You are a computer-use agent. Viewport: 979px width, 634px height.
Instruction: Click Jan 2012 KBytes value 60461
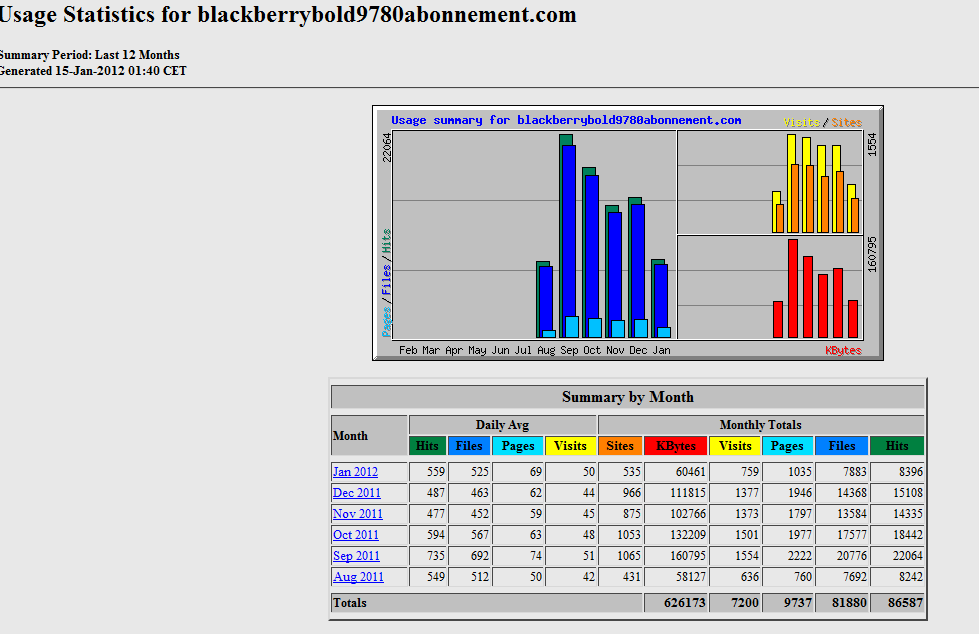(690, 472)
